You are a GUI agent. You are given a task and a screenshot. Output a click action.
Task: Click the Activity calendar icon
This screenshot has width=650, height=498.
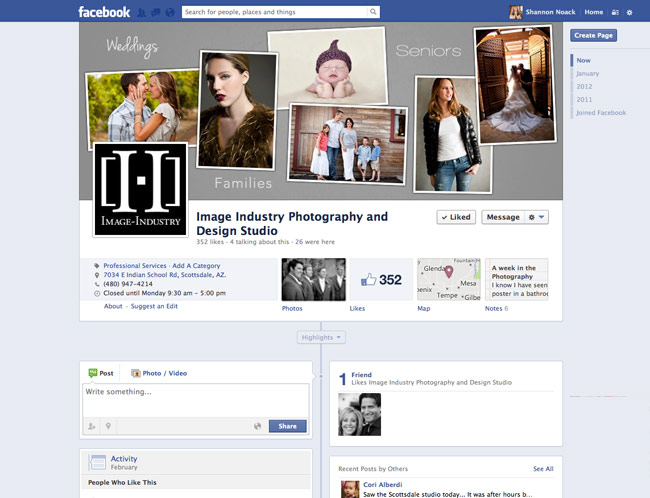pyautogui.click(x=98, y=462)
